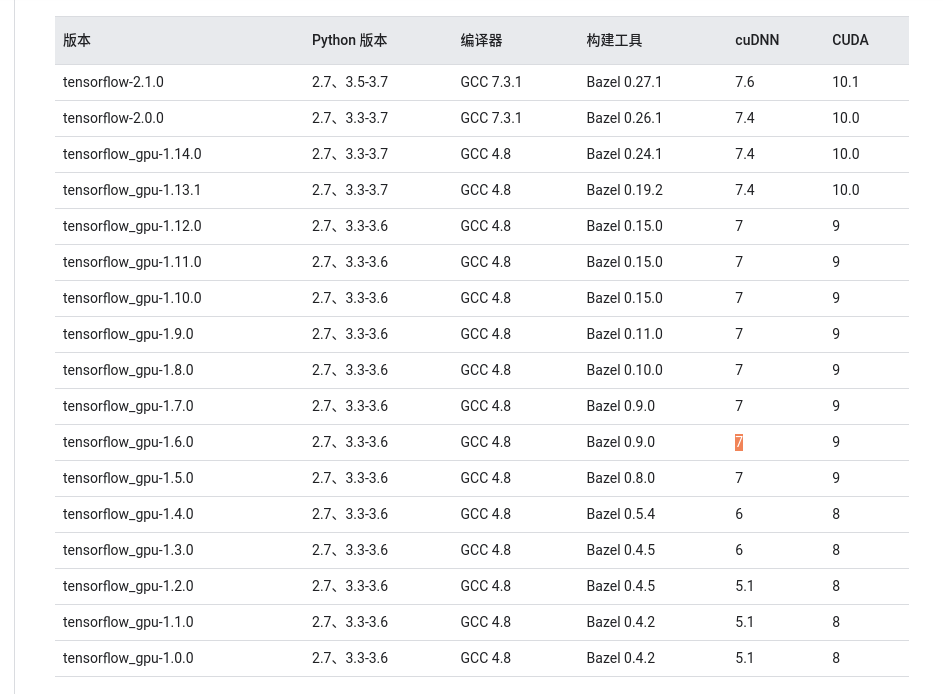Click the 编译器 column header

[481, 41]
